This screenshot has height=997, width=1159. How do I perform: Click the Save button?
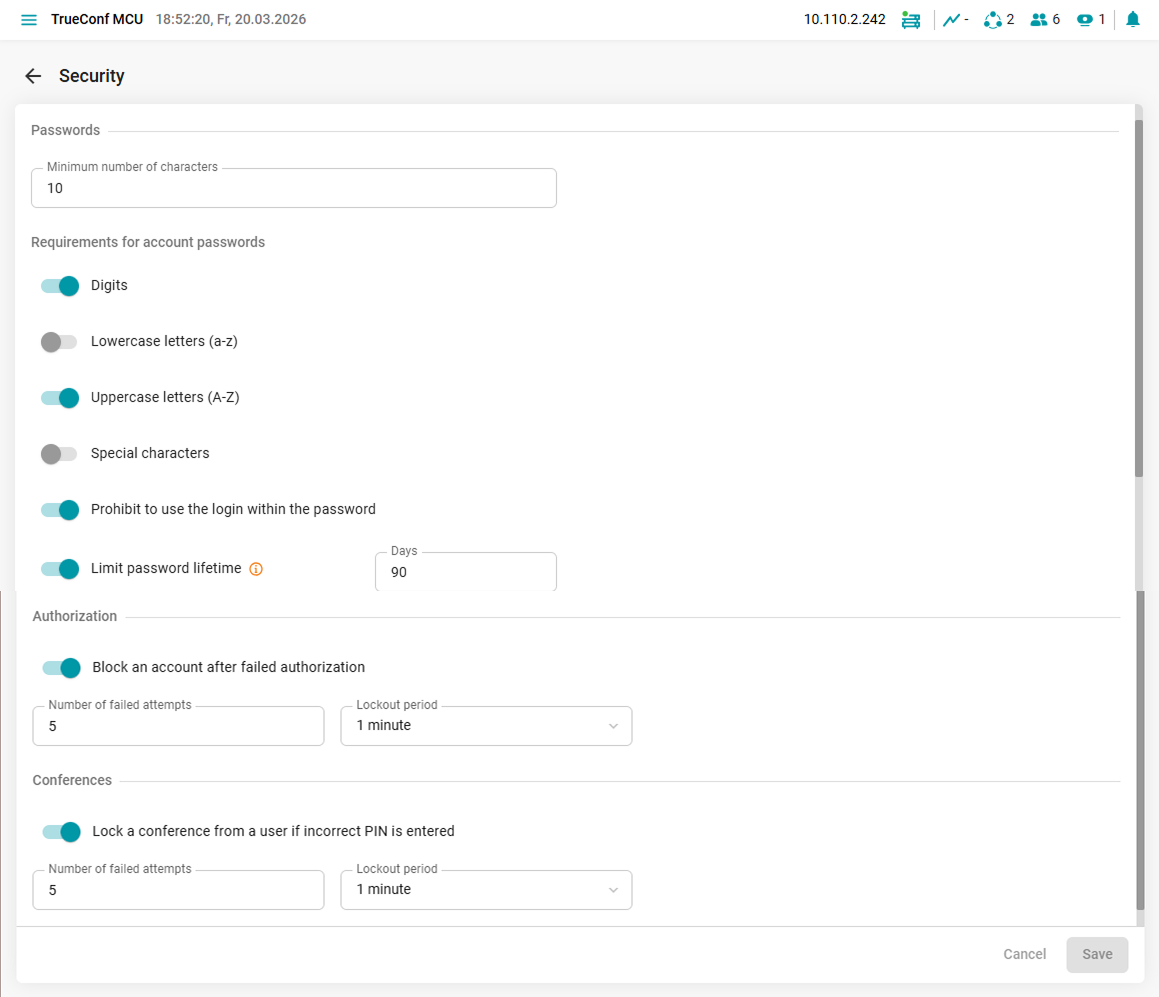(x=1097, y=955)
